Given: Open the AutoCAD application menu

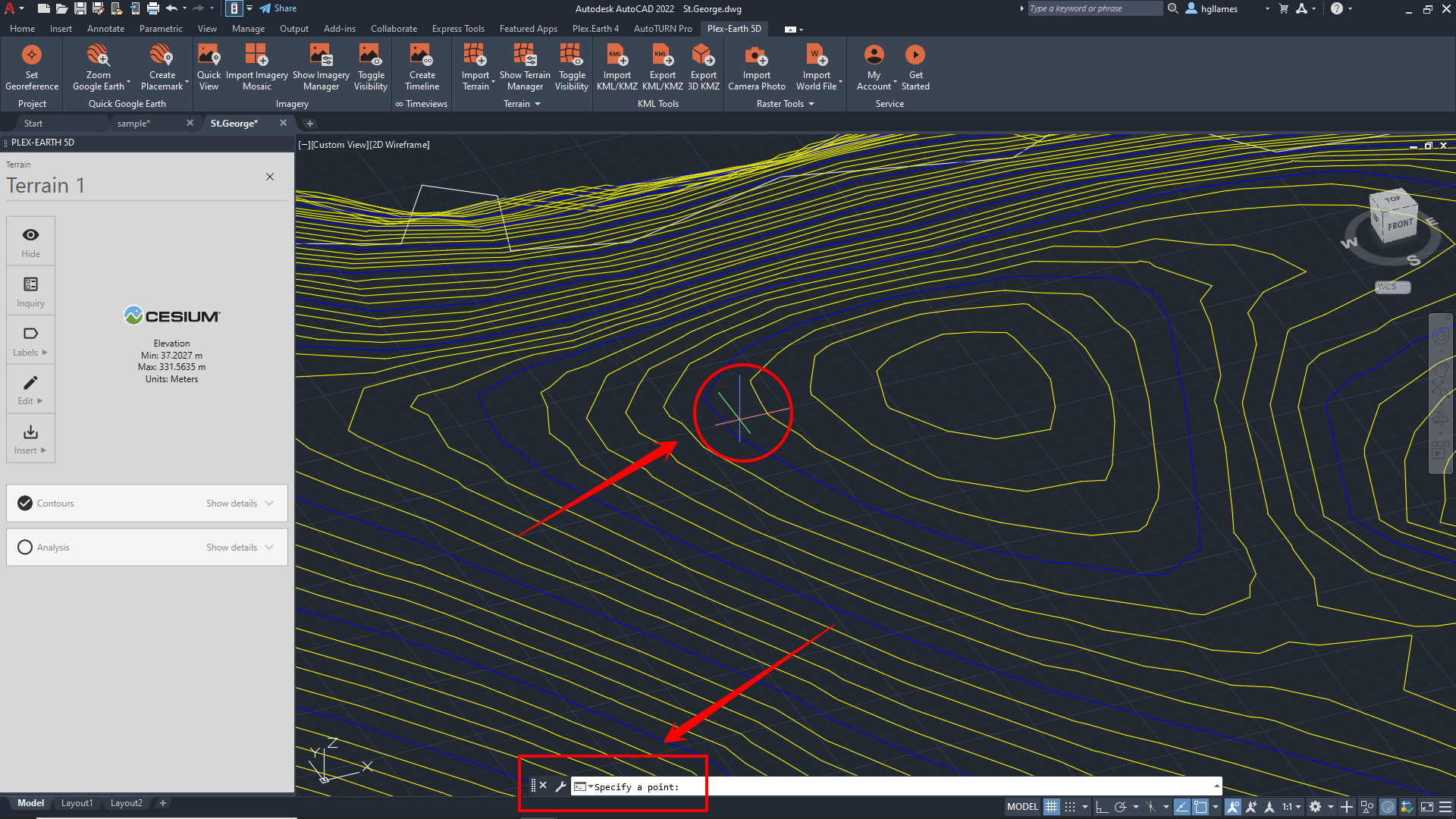Looking at the screenshot, I should pos(13,8).
